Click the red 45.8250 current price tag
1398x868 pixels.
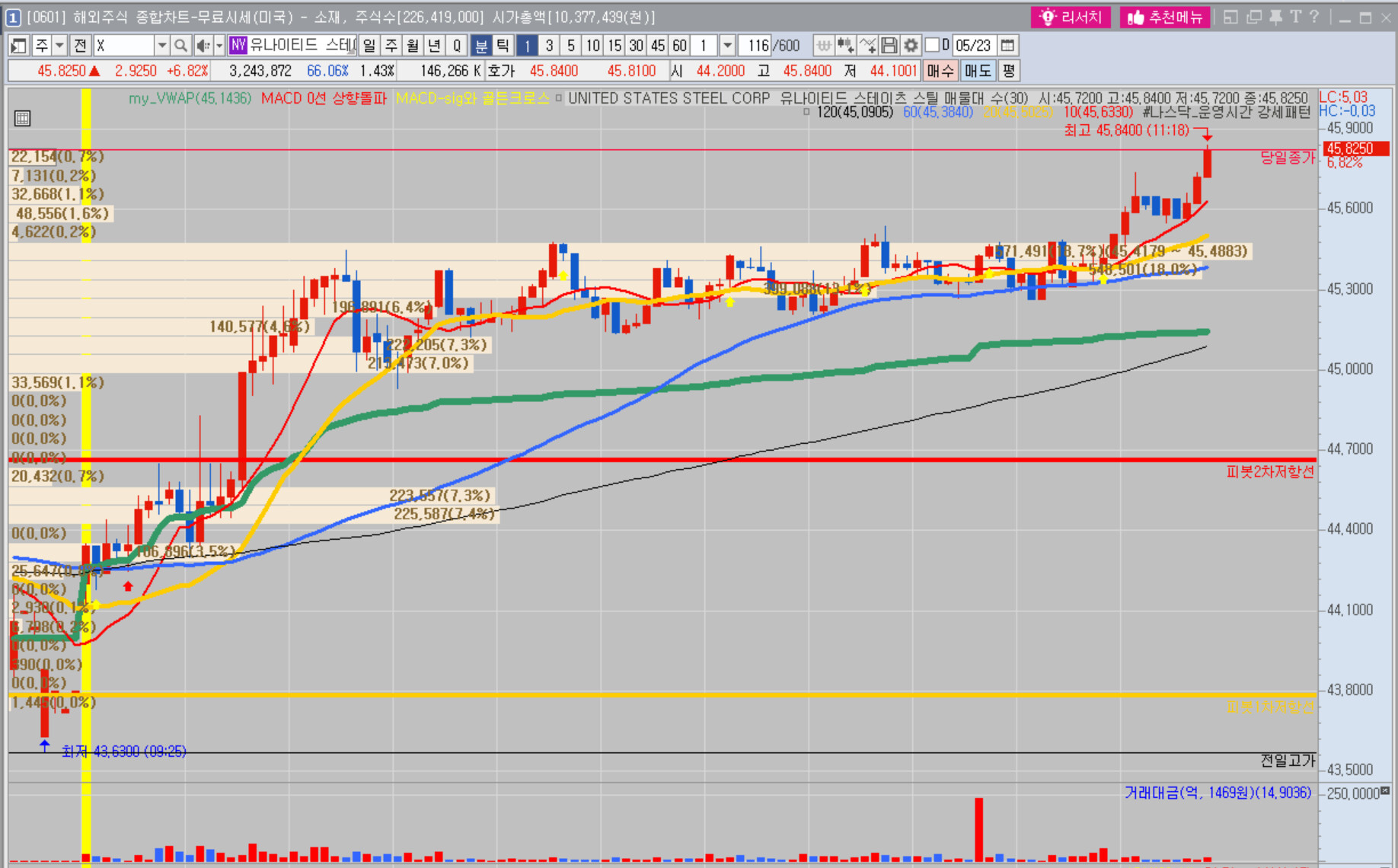(x=1356, y=148)
